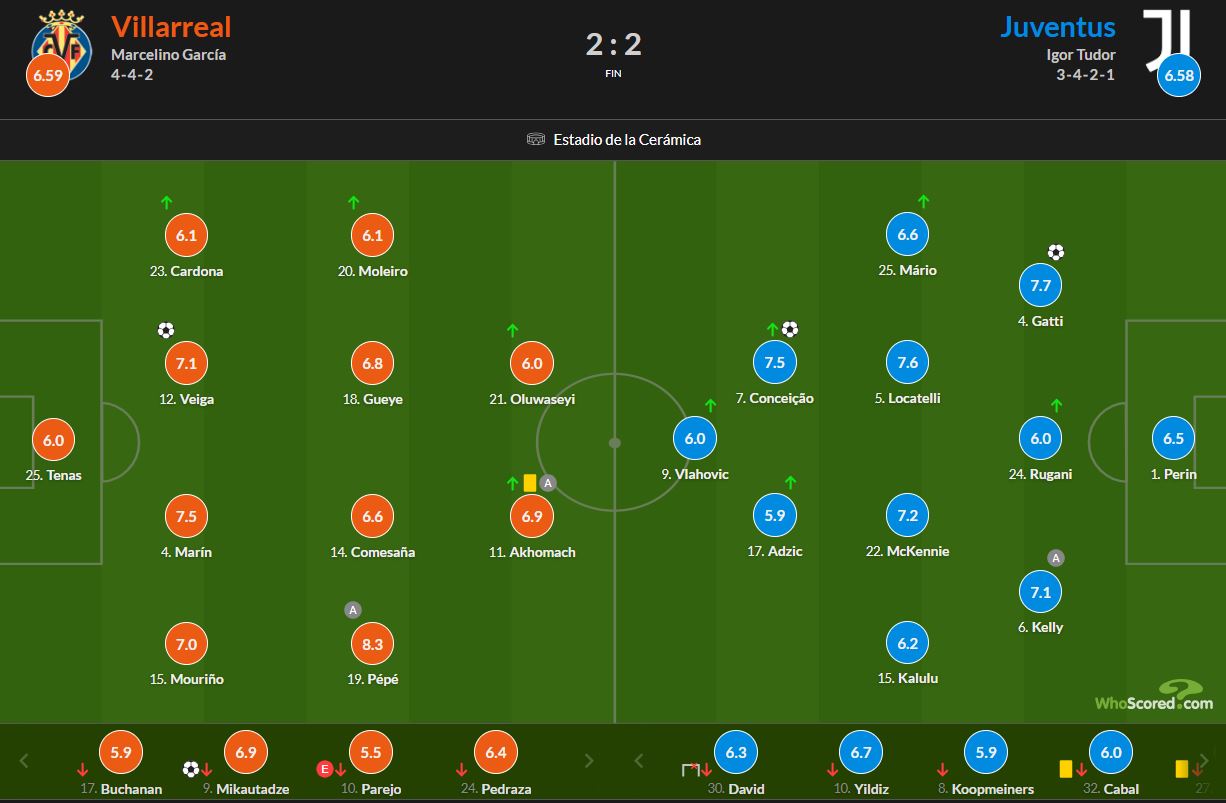Click the Juventus club logo
This screenshot has height=803, width=1226.
click(x=1168, y=38)
